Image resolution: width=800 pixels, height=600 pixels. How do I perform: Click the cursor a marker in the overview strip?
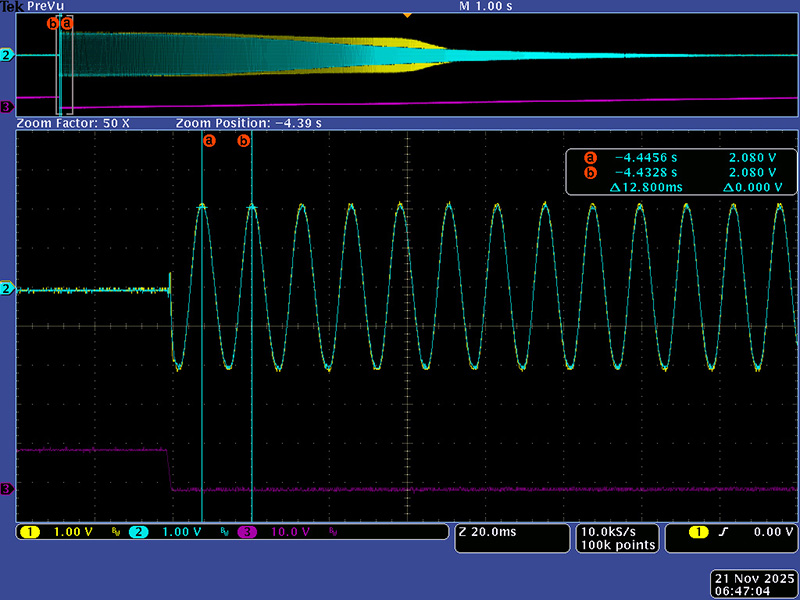pos(67,22)
